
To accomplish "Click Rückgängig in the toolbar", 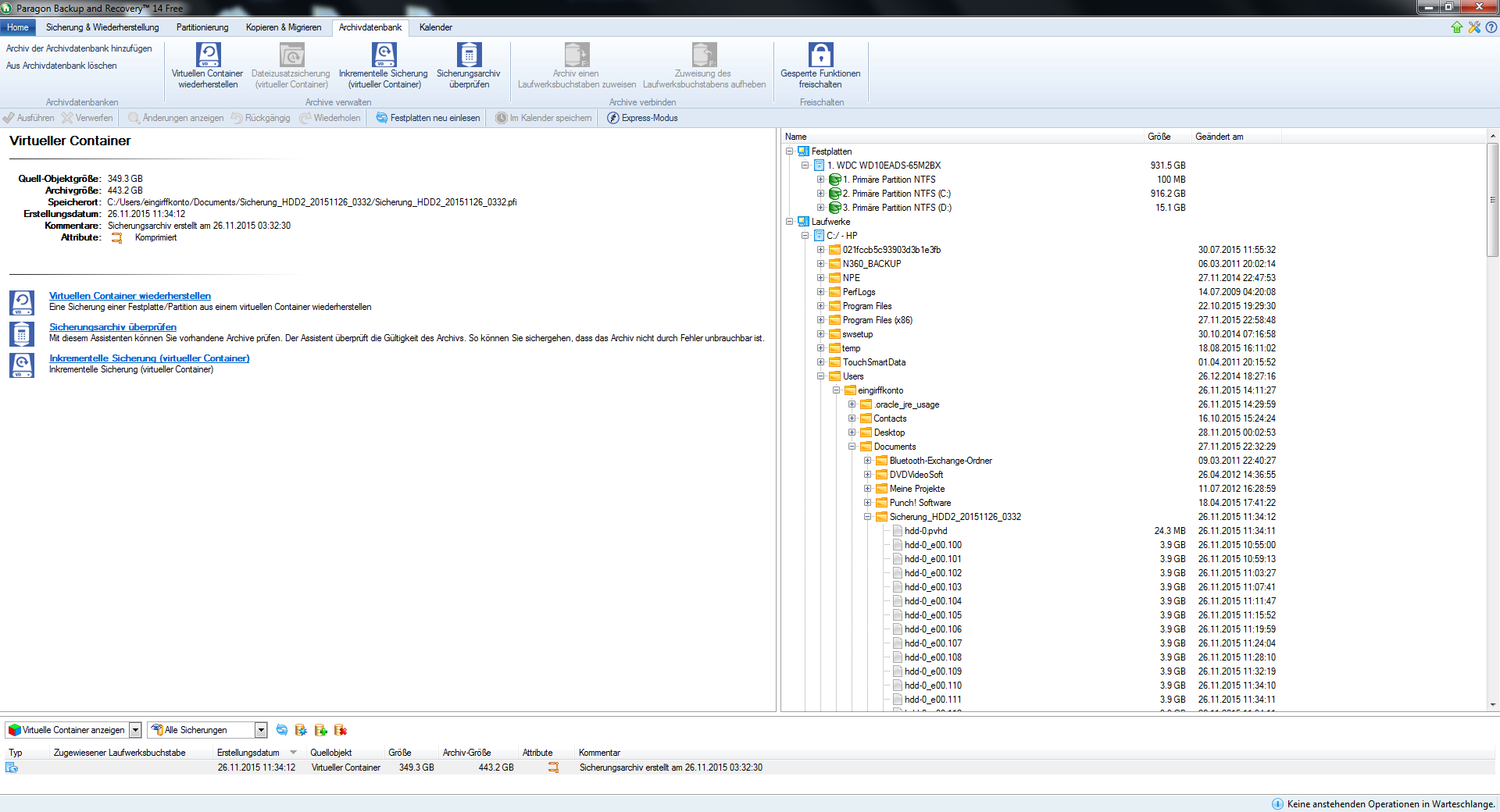I will pos(260,118).
